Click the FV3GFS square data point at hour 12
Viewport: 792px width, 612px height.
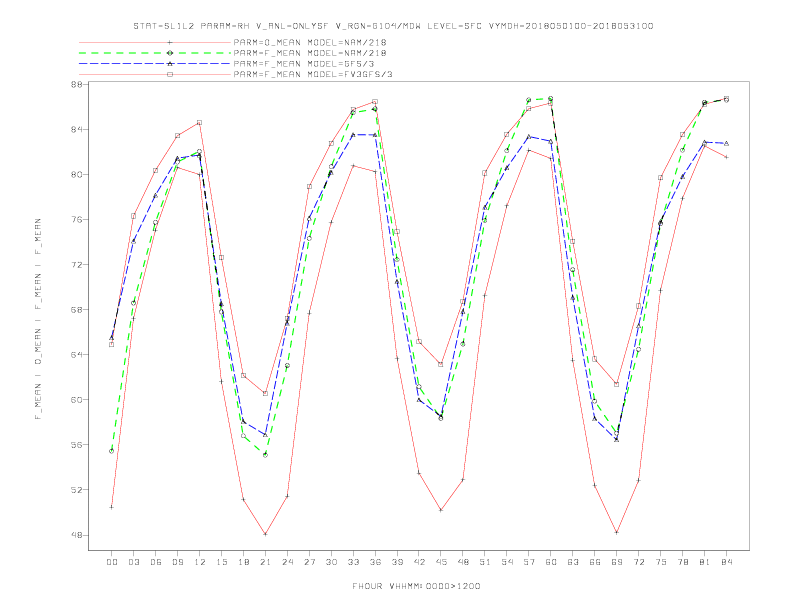coord(200,123)
